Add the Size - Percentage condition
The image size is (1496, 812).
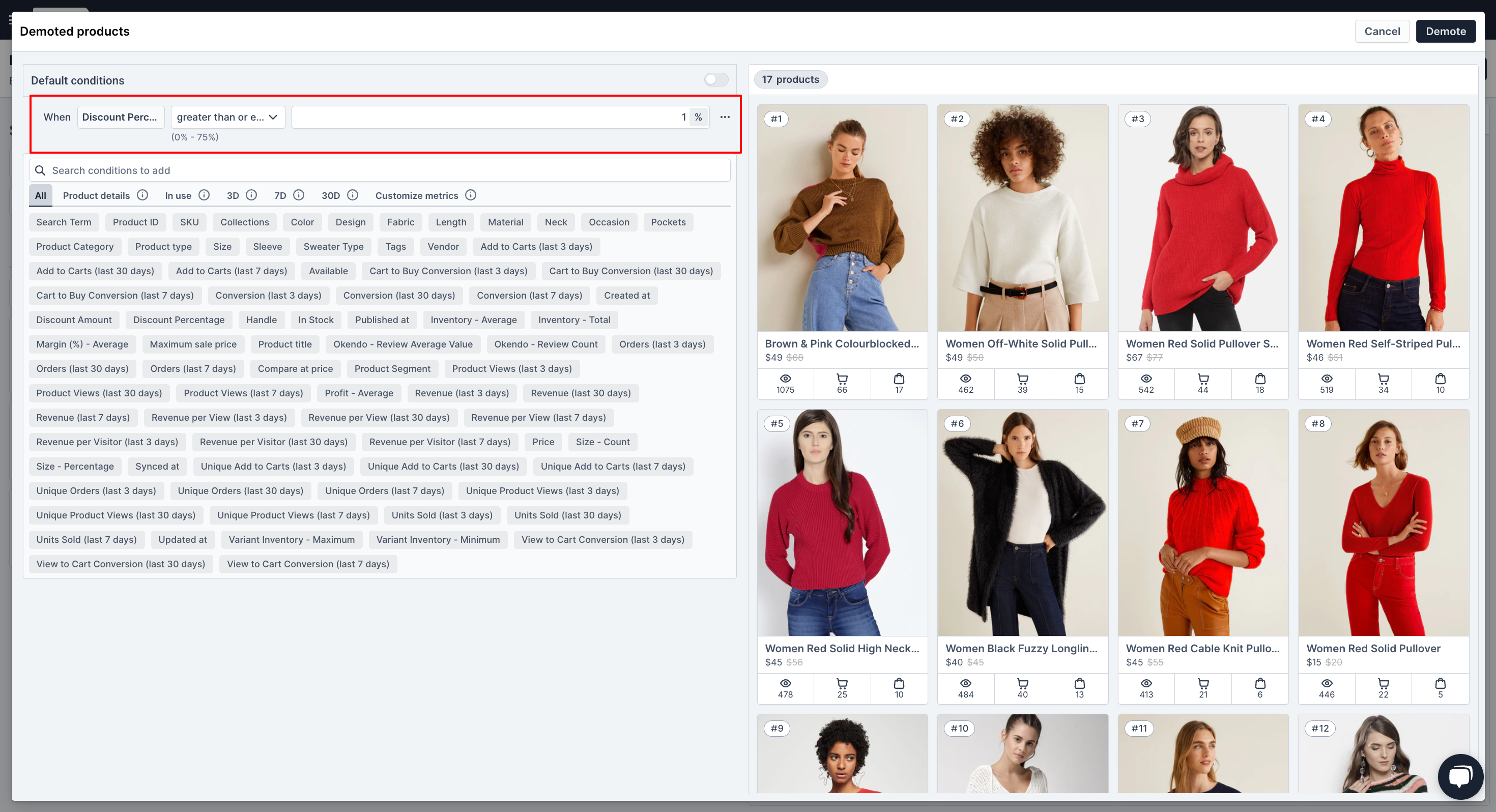pyautogui.click(x=75, y=466)
